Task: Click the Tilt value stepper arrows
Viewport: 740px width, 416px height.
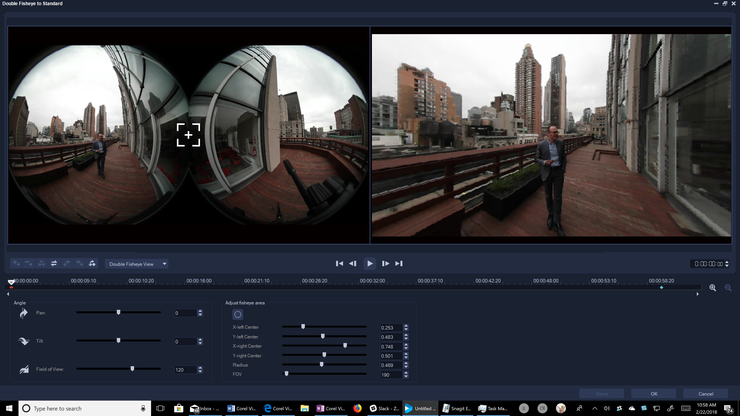Action: (200, 341)
